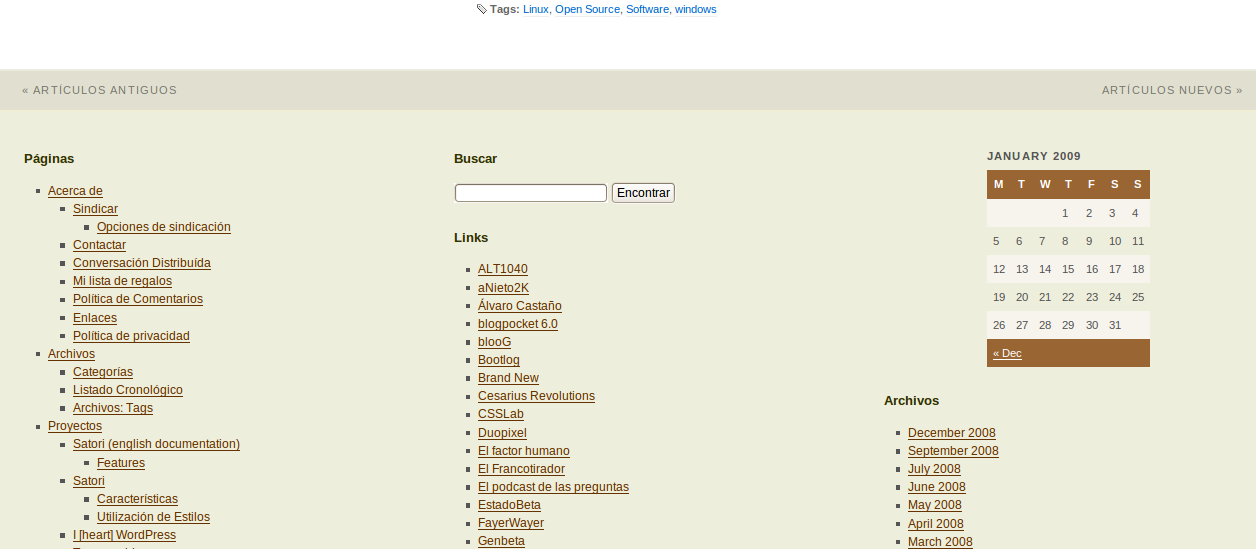Open Satori (english documentation) project page
Image resolution: width=1256 pixels, height=549 pixels.
(156, 444)
